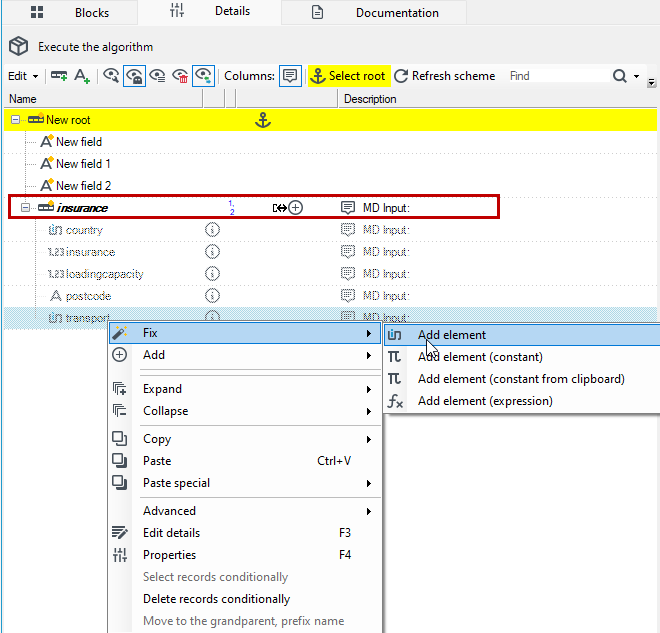This screenshot has width=660, height=633.
Task: Switch to the Blocks tab
Action: pos(70,13)
